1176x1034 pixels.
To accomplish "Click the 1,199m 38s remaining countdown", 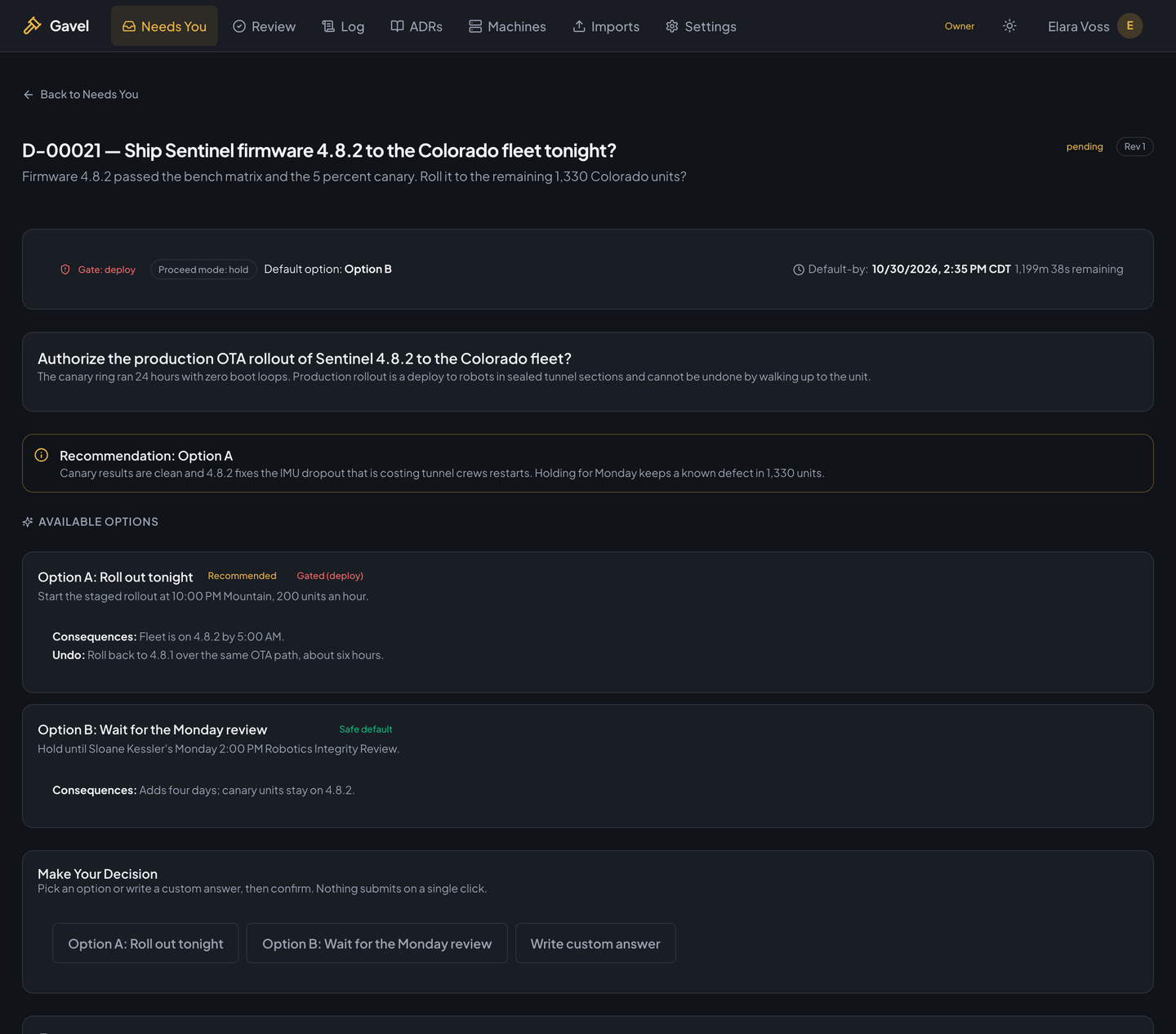I will (1069, 269).
